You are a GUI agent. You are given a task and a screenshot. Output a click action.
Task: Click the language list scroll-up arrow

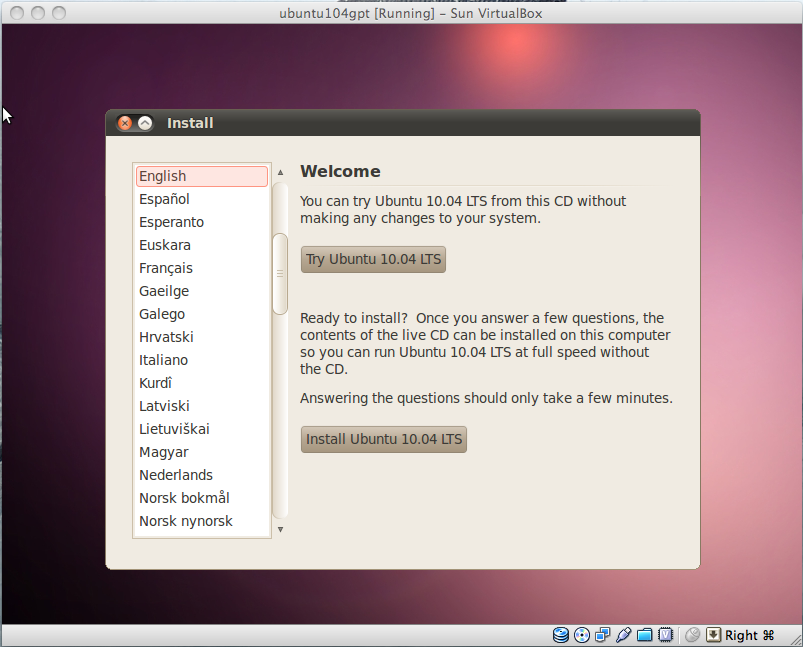tap(280, 173)
